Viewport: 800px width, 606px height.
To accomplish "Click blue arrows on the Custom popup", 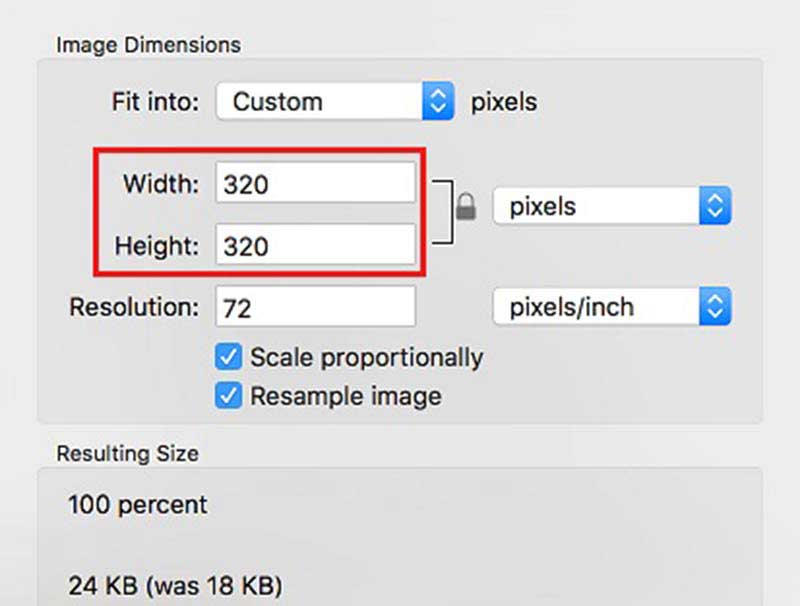I will coord(437,101).
